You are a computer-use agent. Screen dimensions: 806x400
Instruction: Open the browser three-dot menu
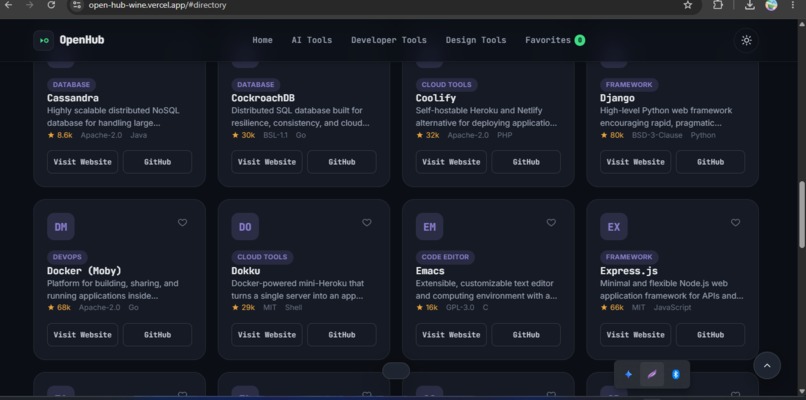[794, 5]
